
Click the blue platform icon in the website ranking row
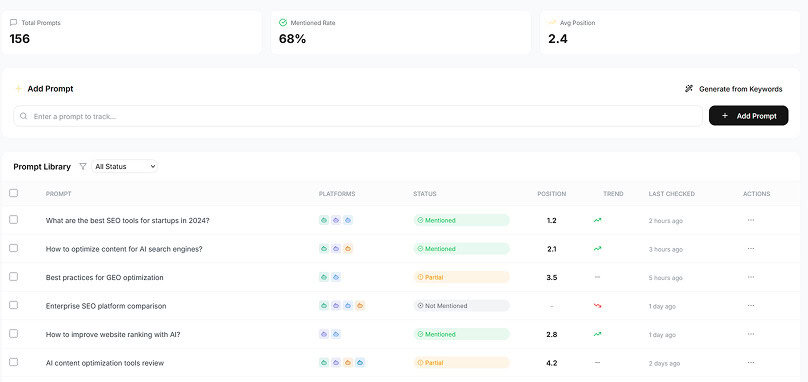(336, 334)
